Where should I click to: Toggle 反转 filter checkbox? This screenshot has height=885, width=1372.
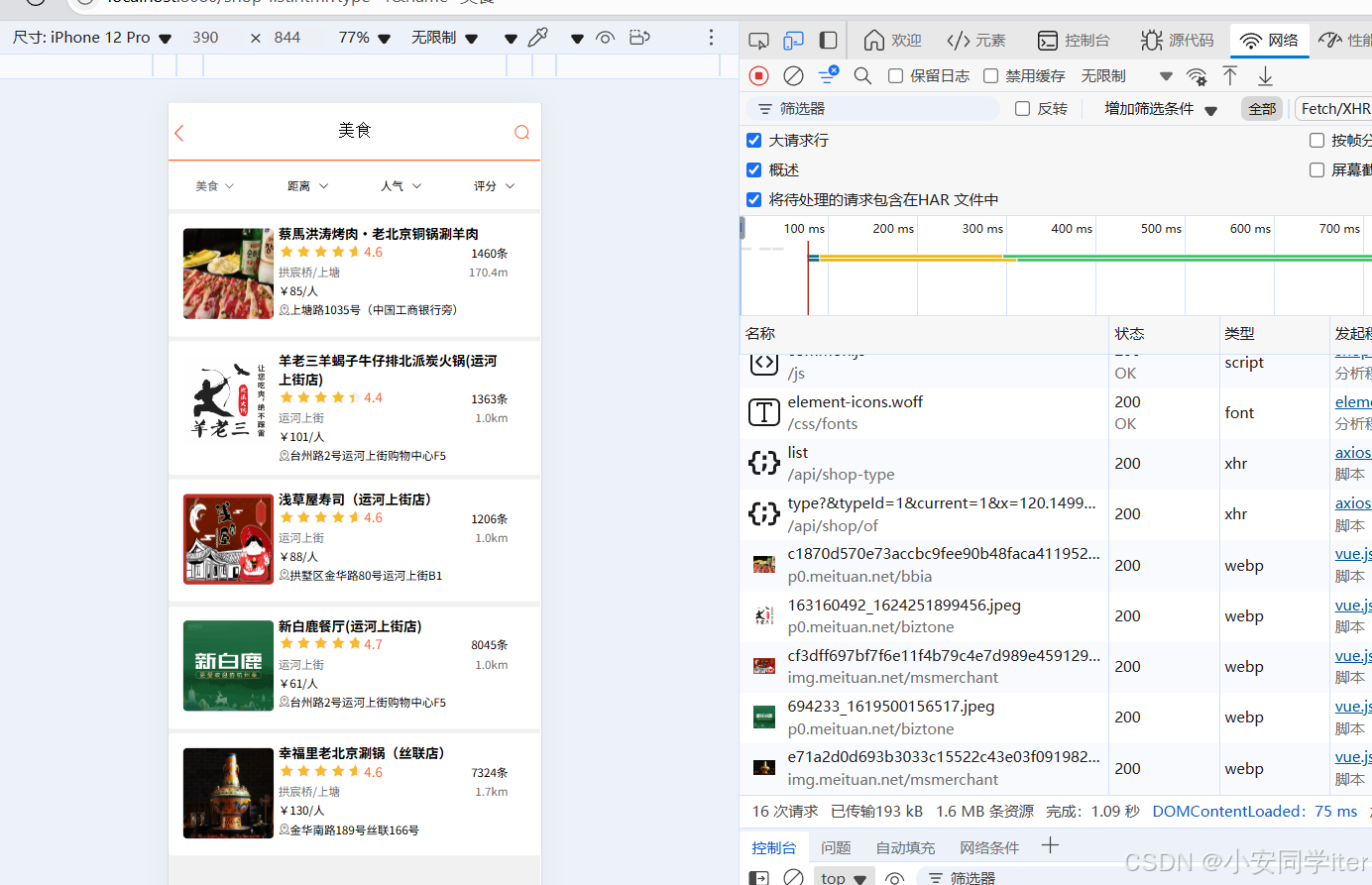pyautogui.click(x=1022, y=109)
